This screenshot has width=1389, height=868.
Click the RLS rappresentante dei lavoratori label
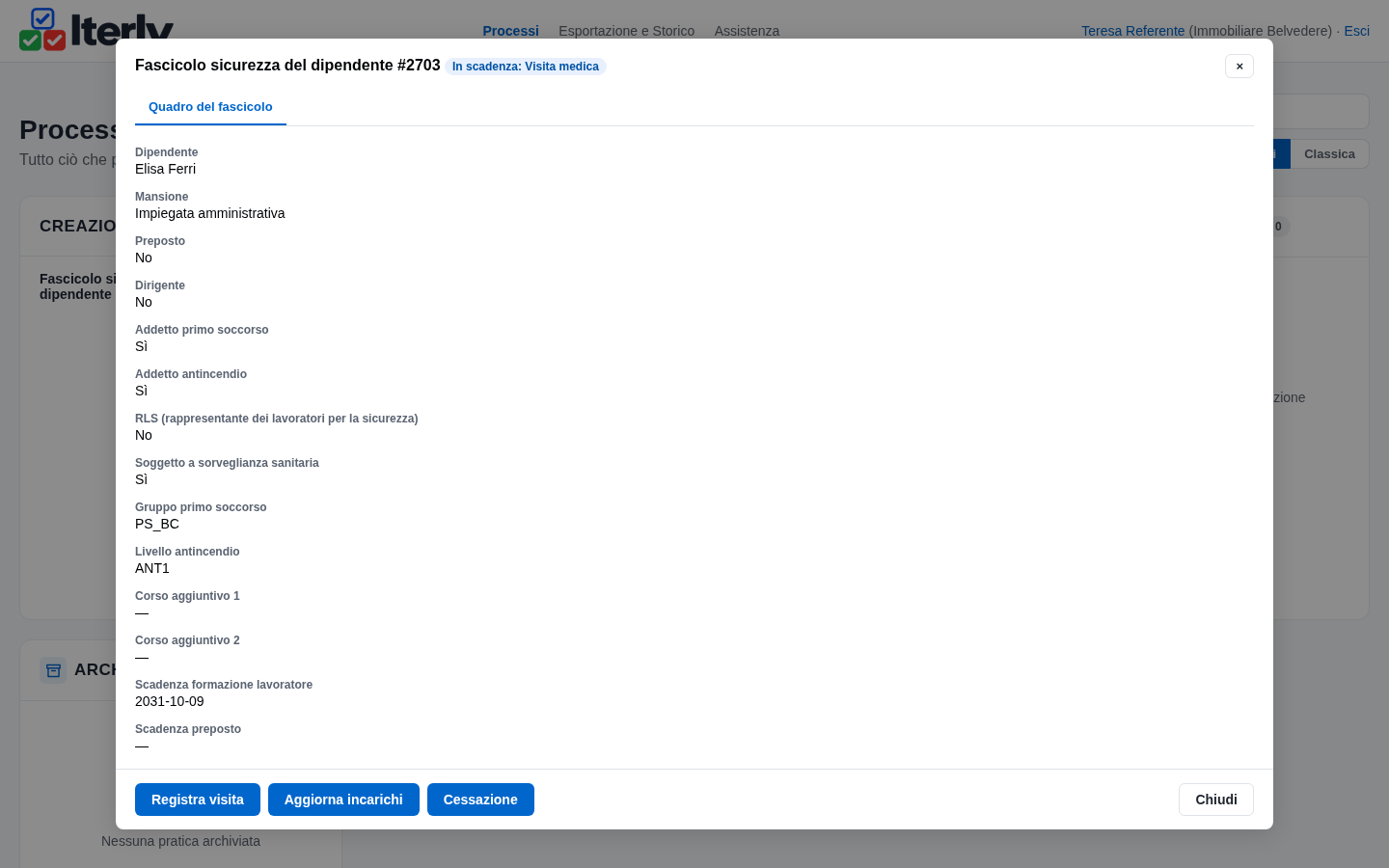pos(277,419)
